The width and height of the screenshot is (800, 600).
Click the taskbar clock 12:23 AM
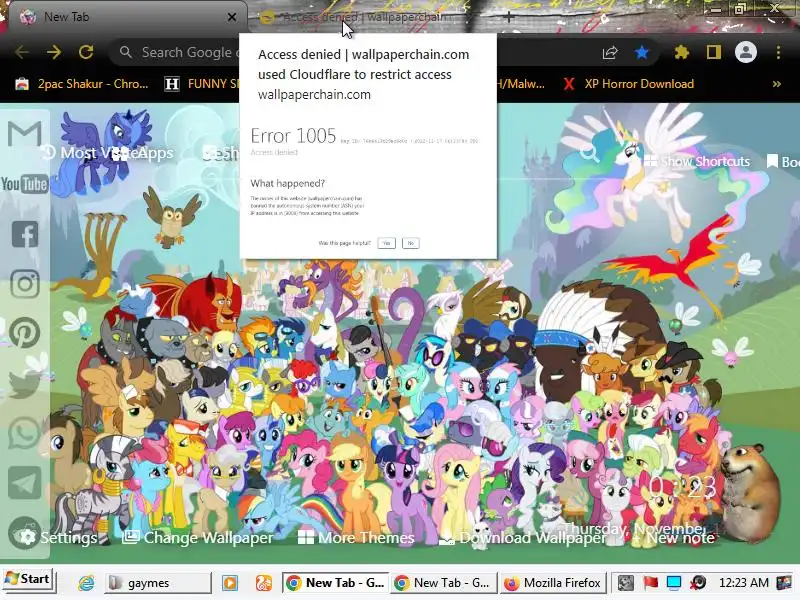coord(743,582)
